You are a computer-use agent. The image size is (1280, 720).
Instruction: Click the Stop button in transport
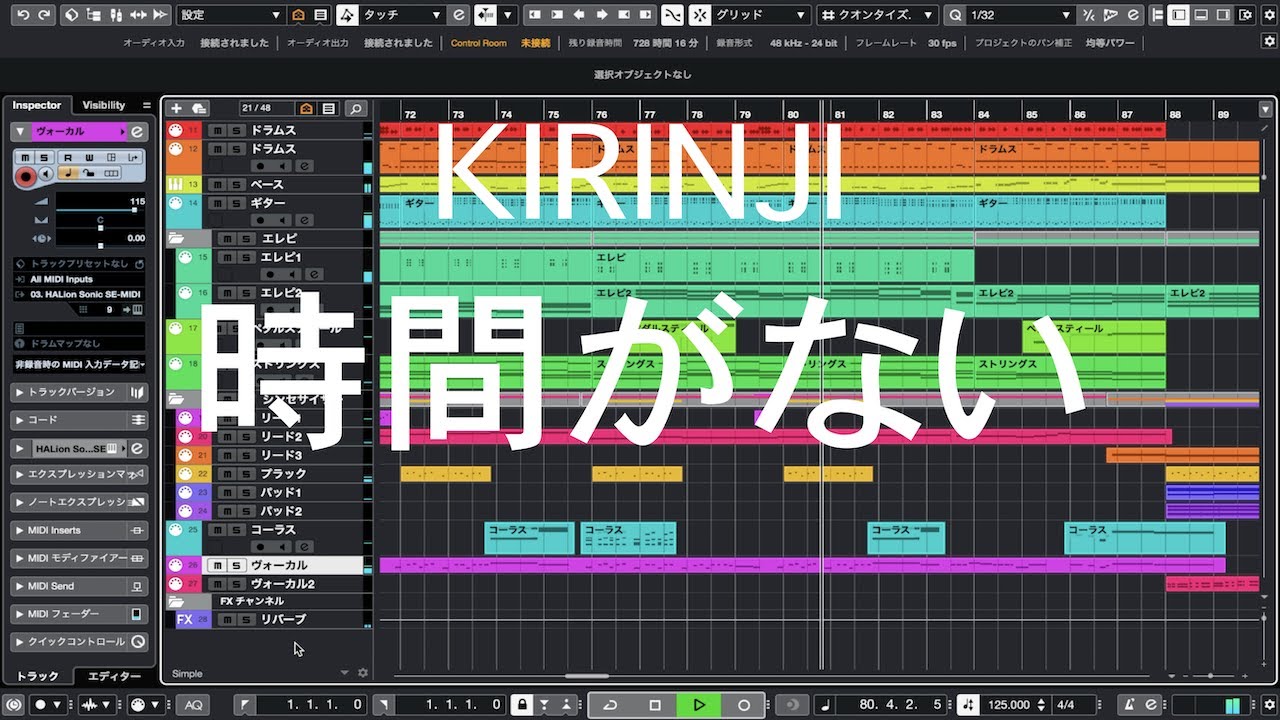tap(655, 705)
